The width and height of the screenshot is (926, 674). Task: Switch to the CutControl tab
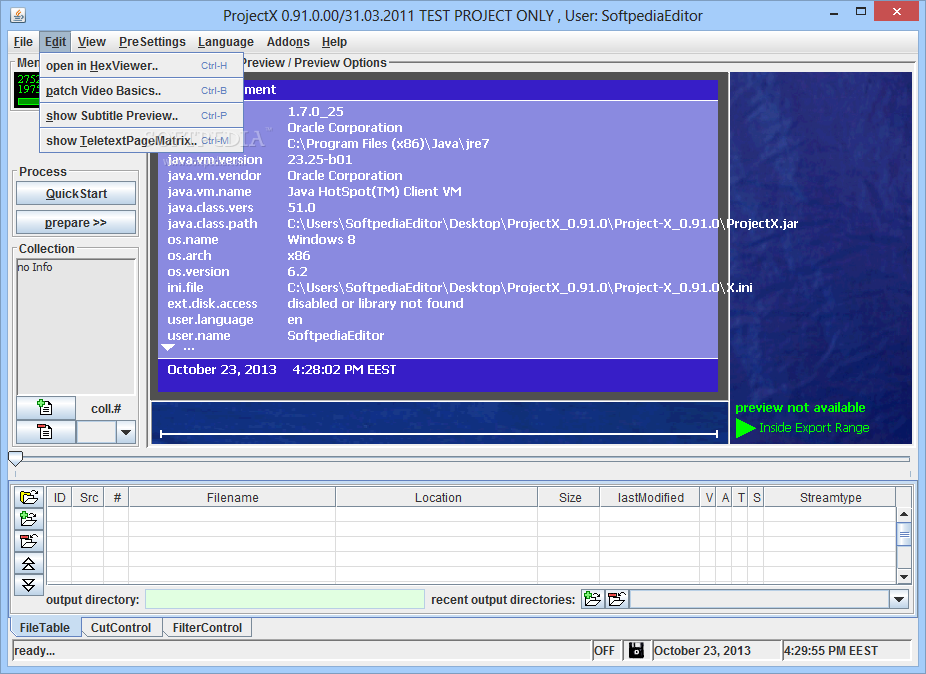coord(120,627)
